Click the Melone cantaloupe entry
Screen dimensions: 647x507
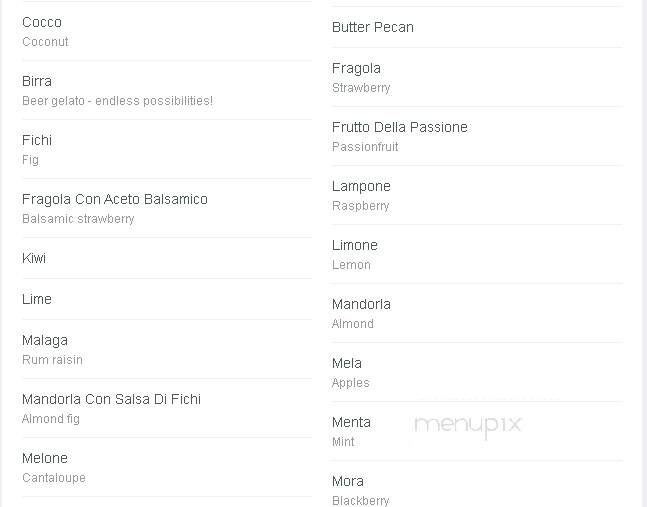click(167, 467)
